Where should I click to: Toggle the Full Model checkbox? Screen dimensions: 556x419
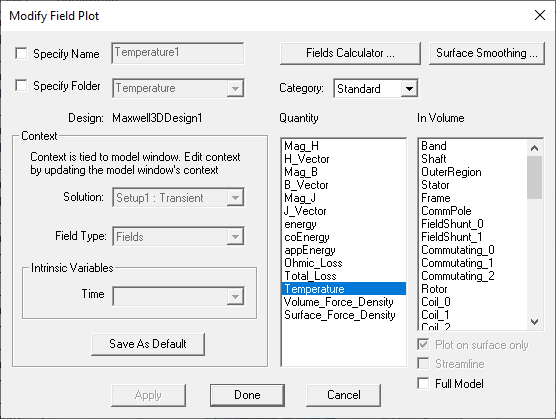coord(423,383)
